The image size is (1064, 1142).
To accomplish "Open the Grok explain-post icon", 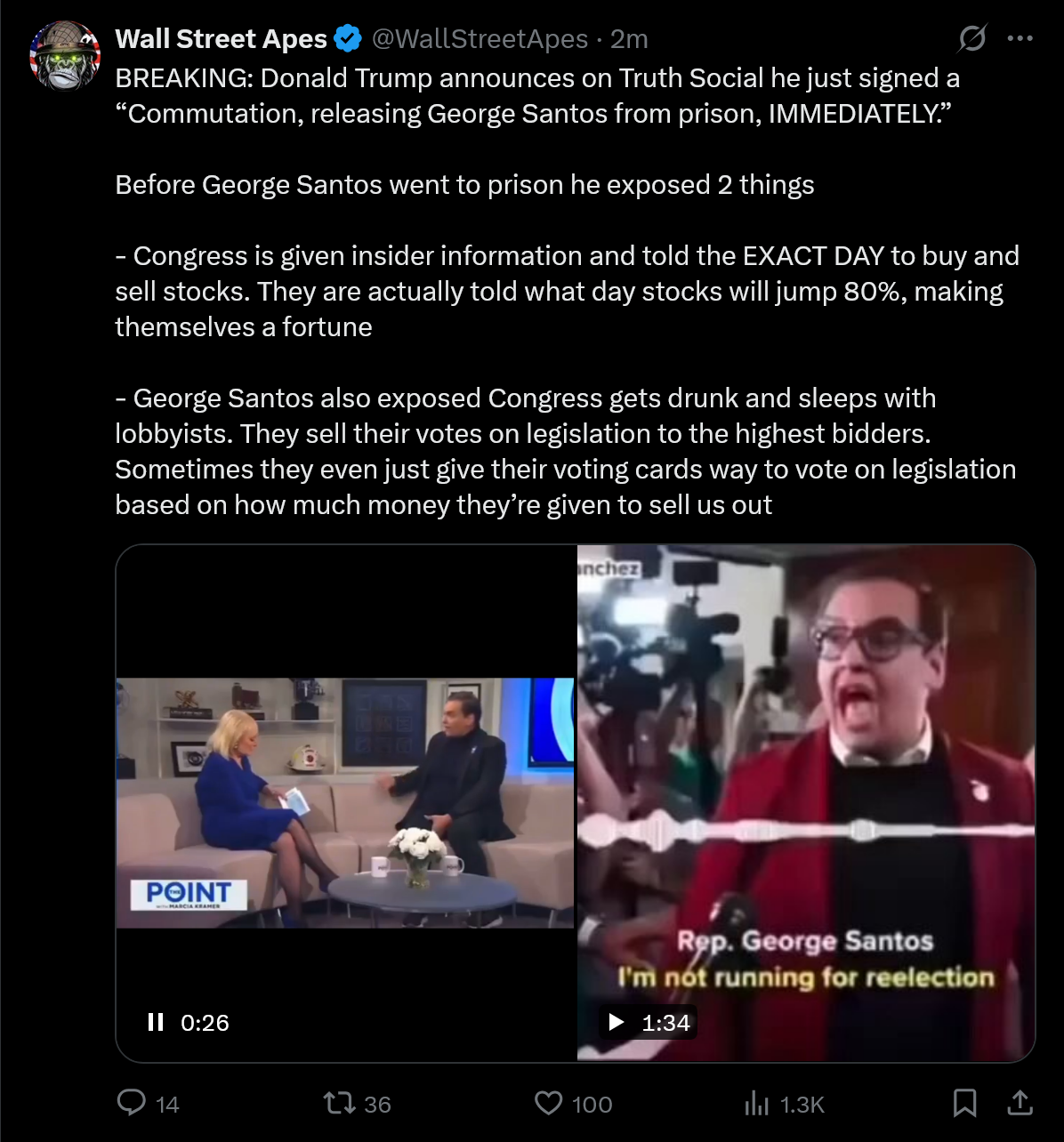I will (971, 38).
